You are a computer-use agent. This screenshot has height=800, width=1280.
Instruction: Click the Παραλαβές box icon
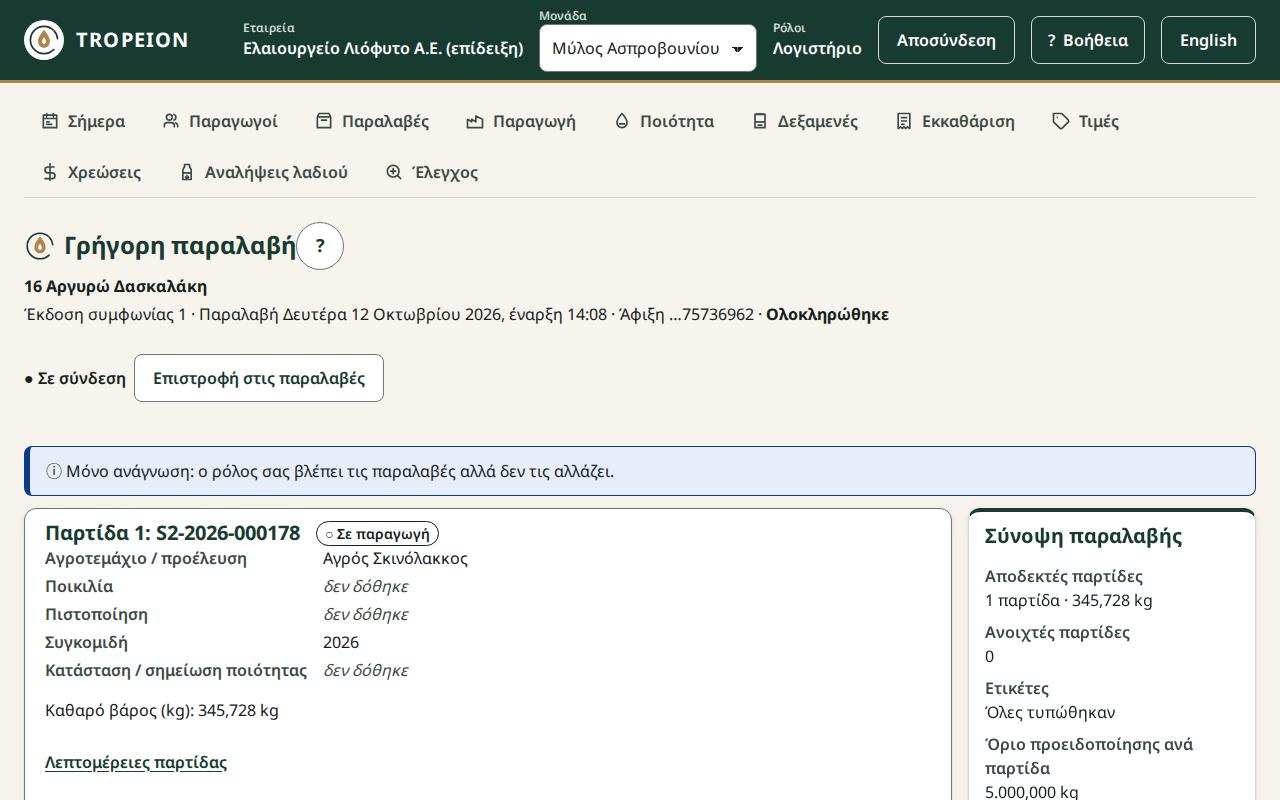[x=324, y=121]
